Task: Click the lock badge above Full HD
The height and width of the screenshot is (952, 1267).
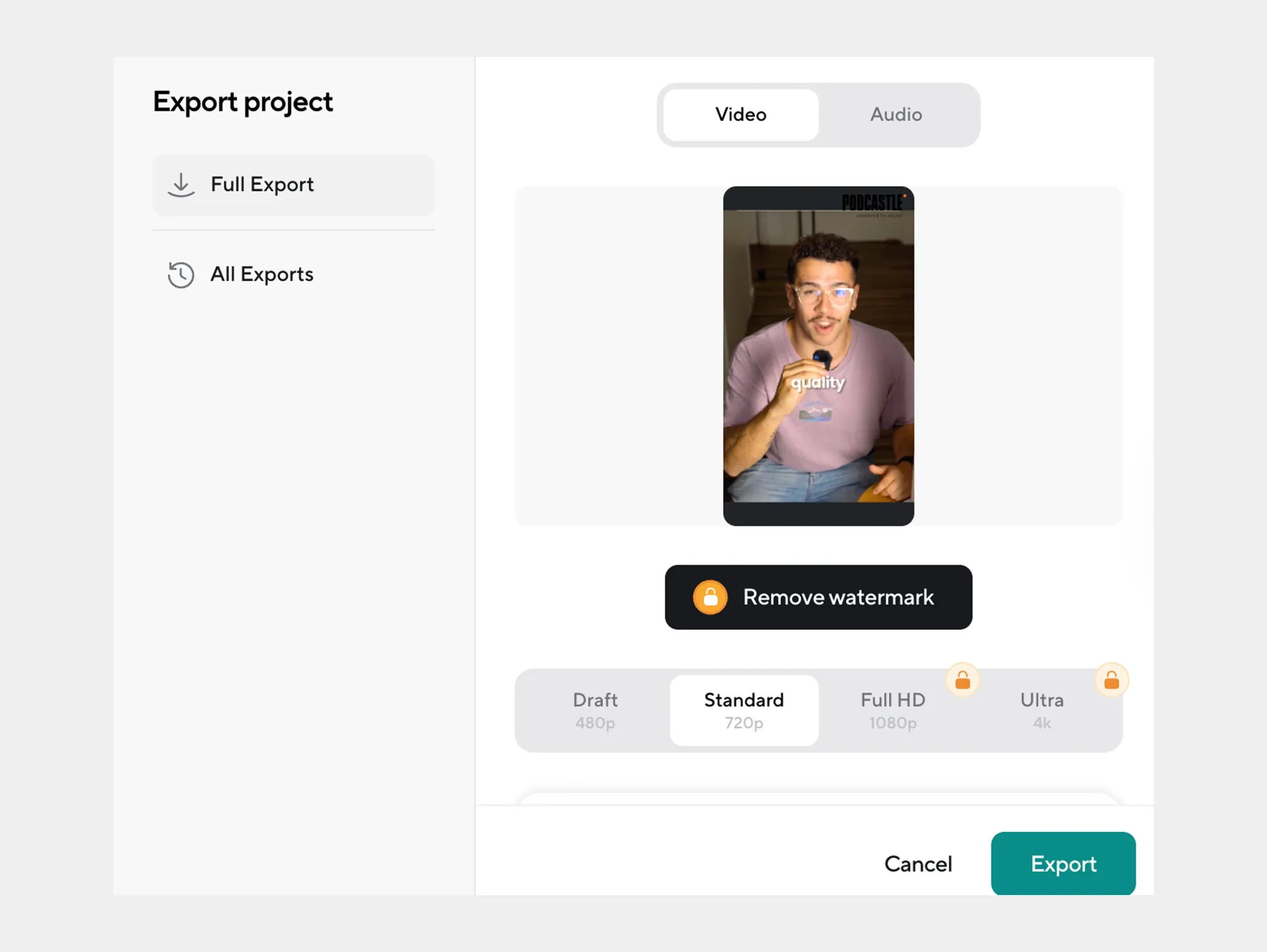Action: [x=963, y=680]
